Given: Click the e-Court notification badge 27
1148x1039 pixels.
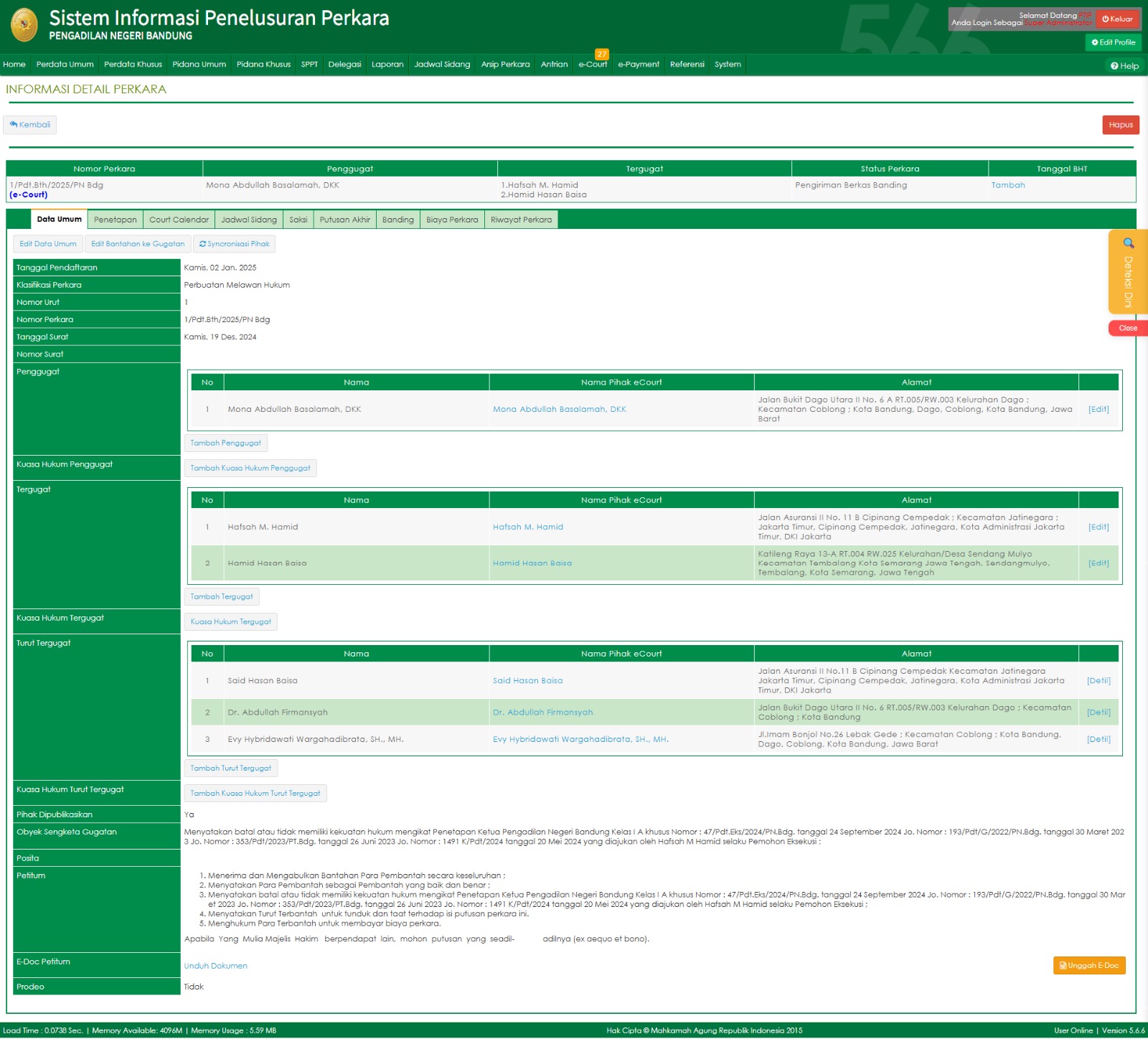Looking at the screenshot, I should coord(601,54).
